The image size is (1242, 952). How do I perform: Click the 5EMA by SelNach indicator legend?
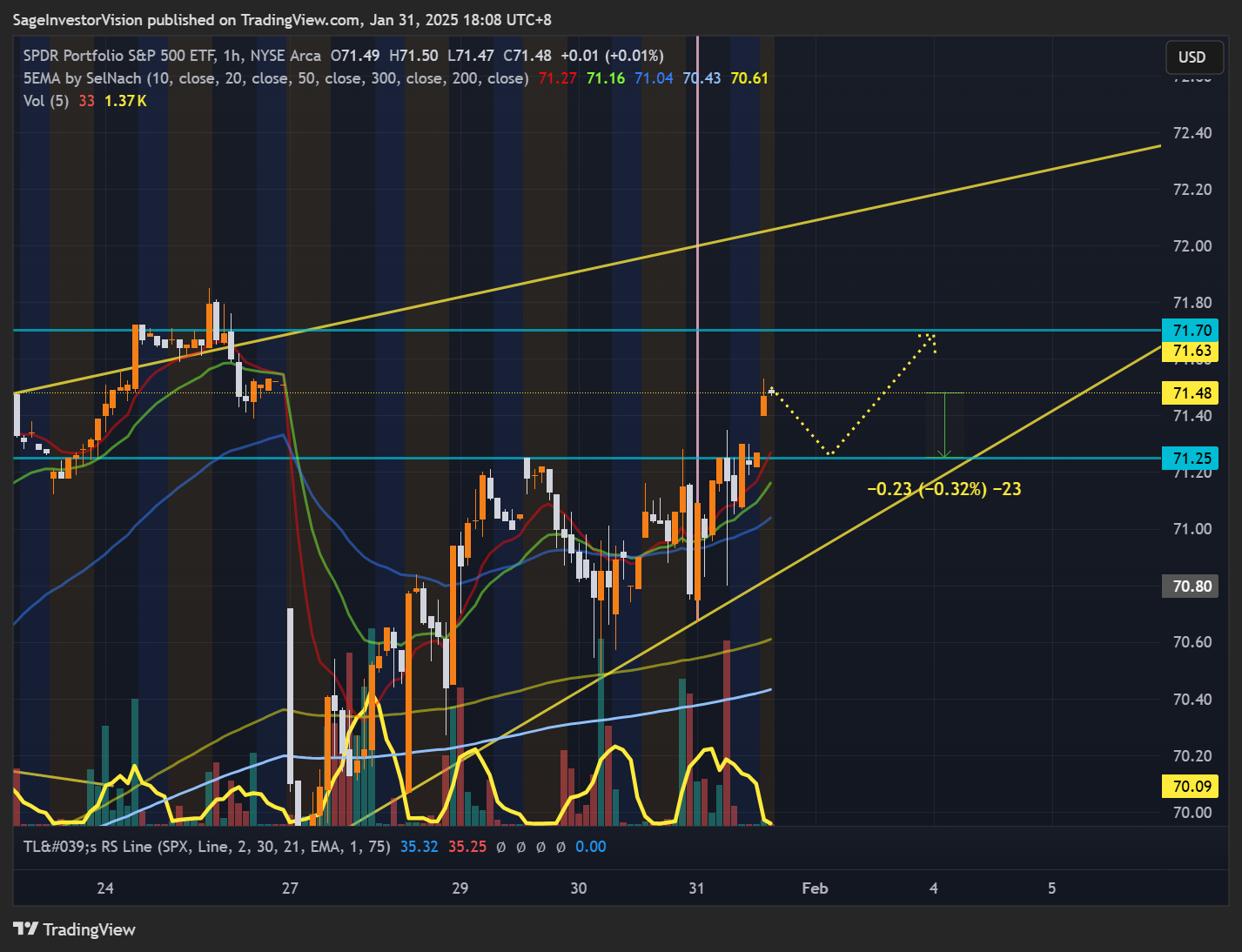[276, 78]
